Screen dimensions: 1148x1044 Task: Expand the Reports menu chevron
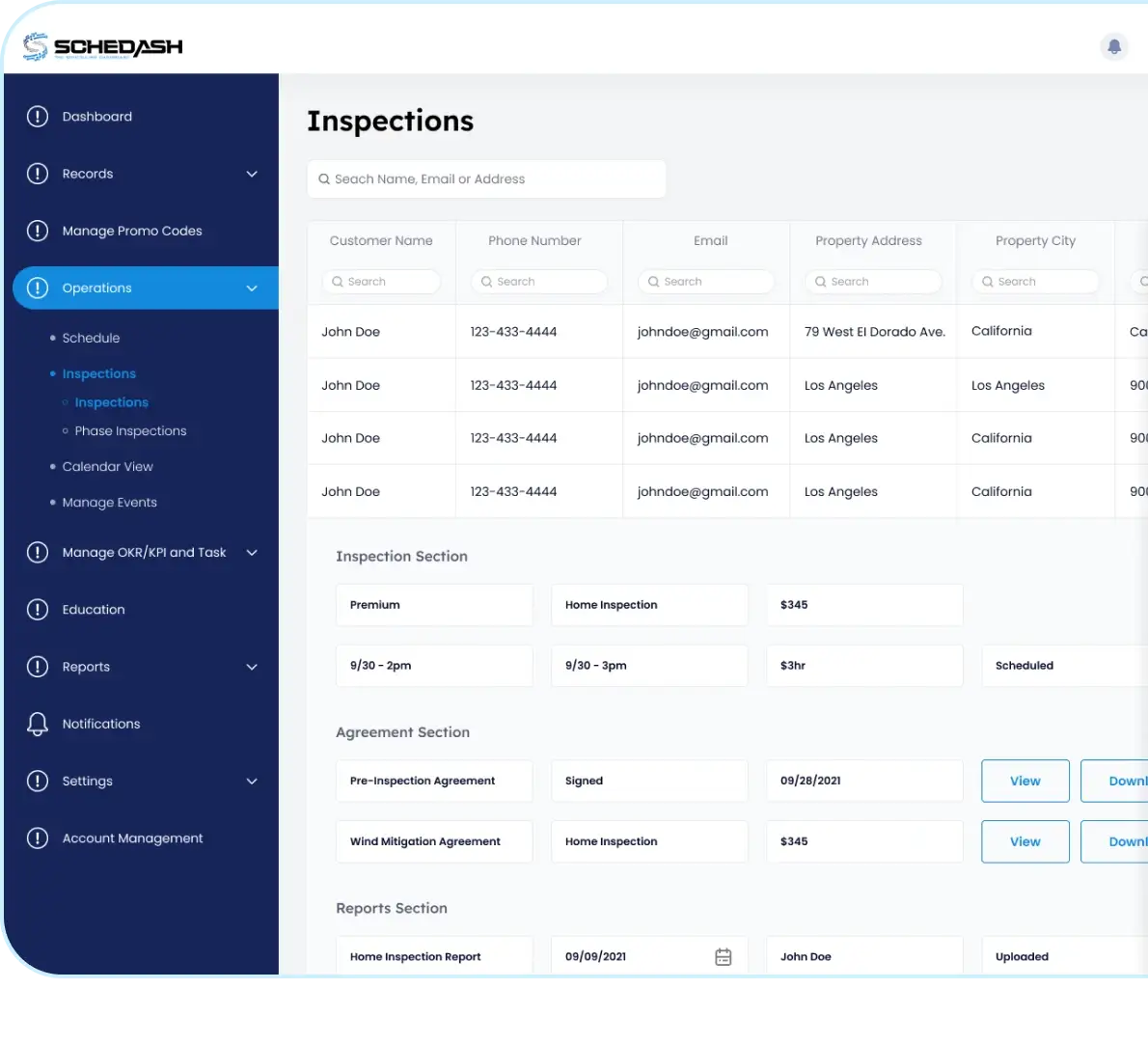(252, 666)
